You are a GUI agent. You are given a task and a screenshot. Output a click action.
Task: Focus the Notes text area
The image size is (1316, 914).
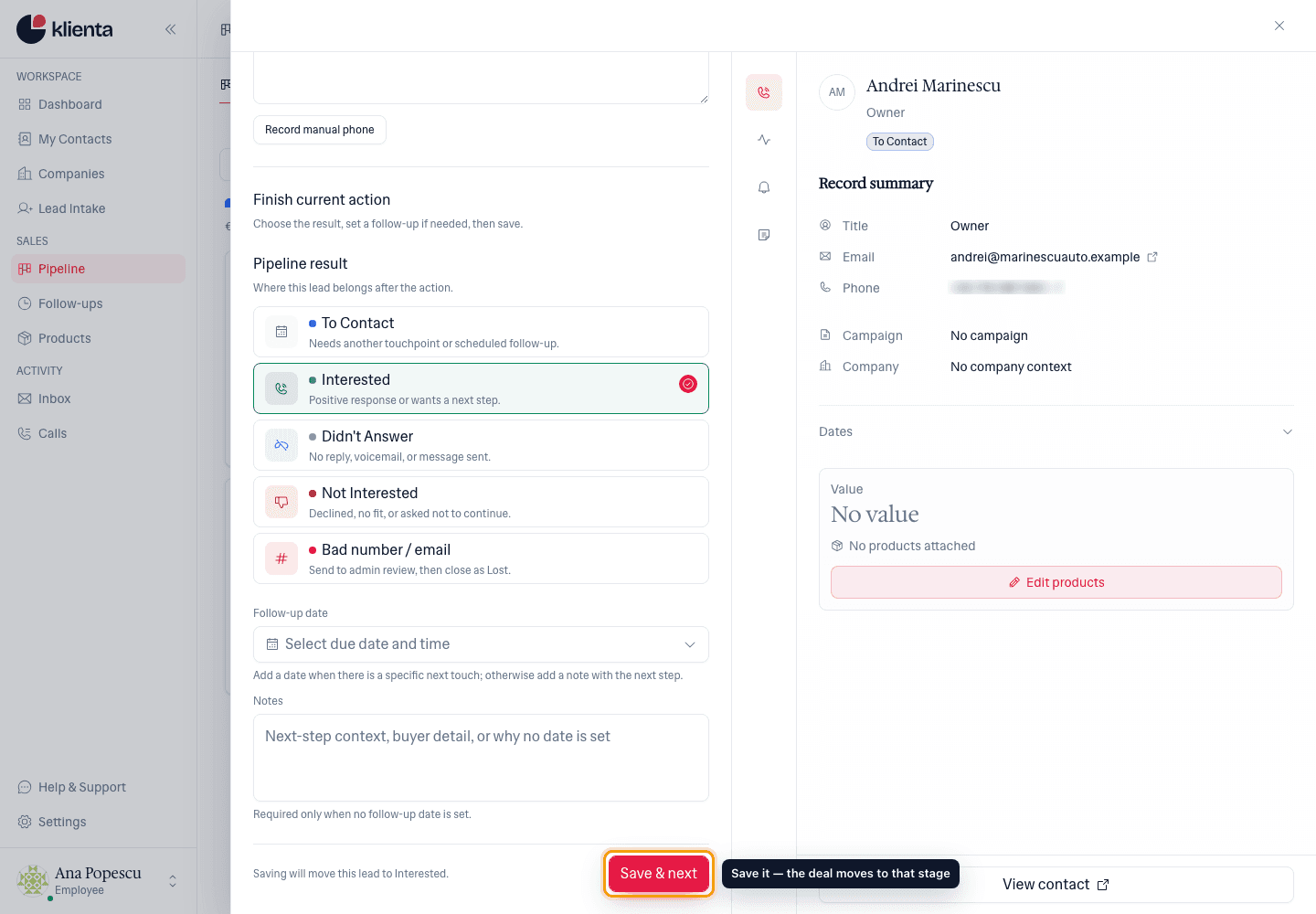click(481, 758)
